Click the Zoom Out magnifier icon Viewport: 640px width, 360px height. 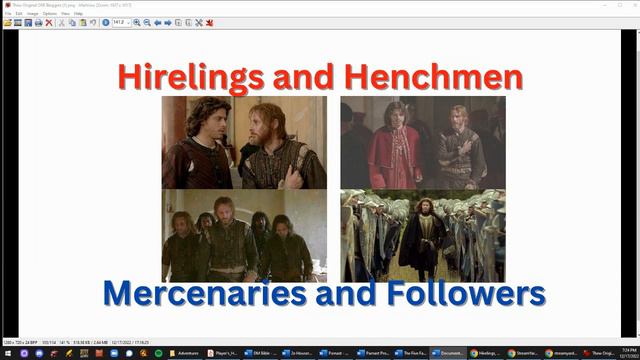[147, 23]
